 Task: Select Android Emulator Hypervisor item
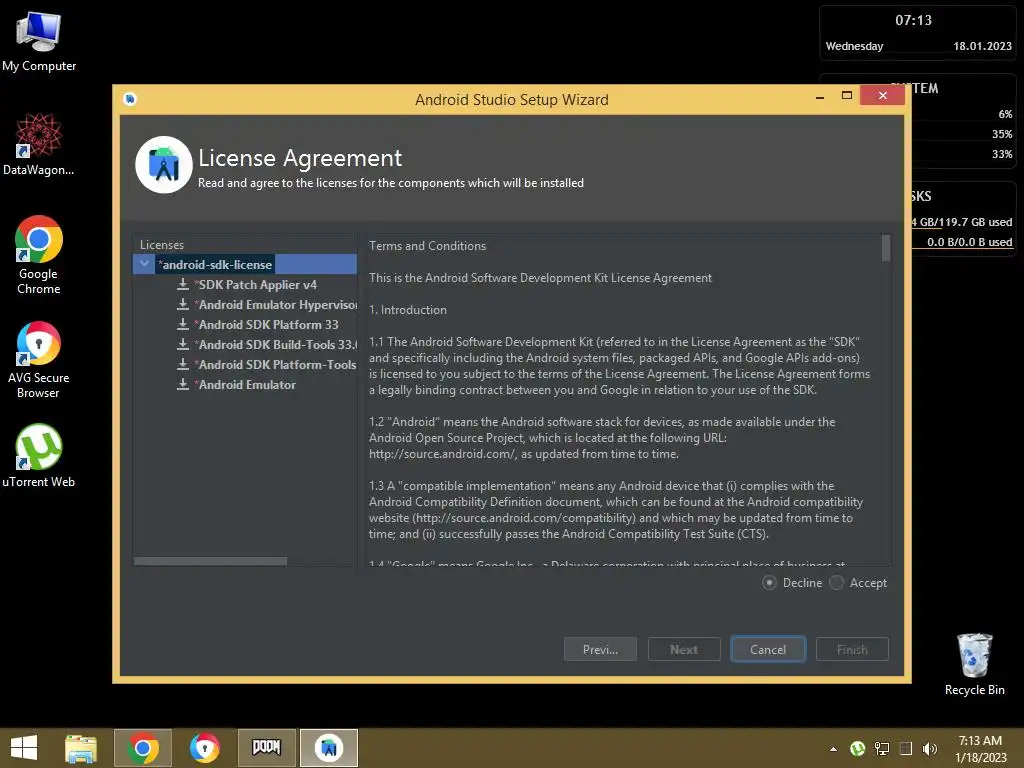(277, 305)
